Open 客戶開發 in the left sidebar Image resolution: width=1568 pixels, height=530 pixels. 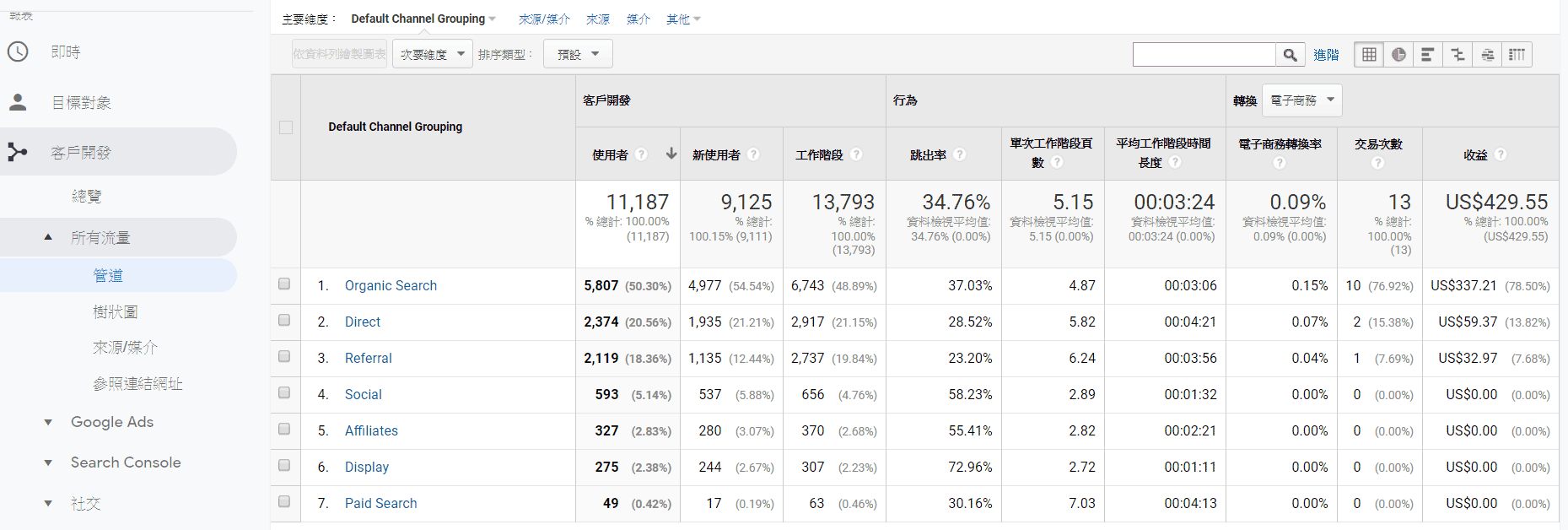[81, 153]
